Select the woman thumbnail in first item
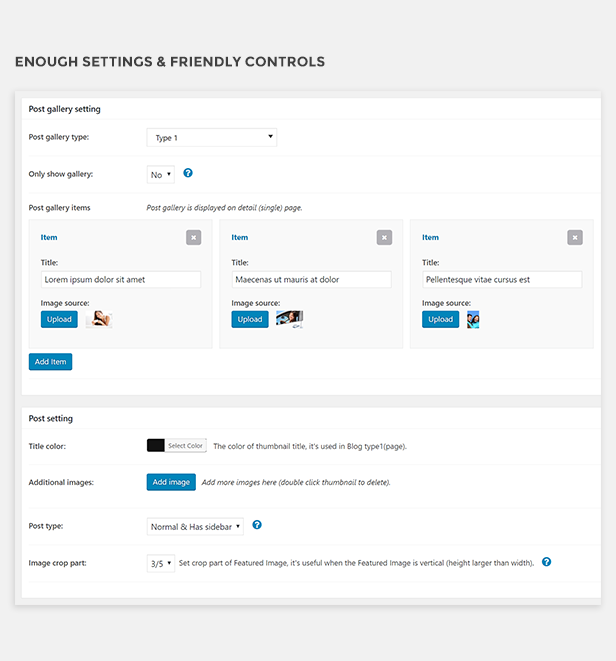The height and width of the screenshot is (661, 616). (x=99, y=319)
